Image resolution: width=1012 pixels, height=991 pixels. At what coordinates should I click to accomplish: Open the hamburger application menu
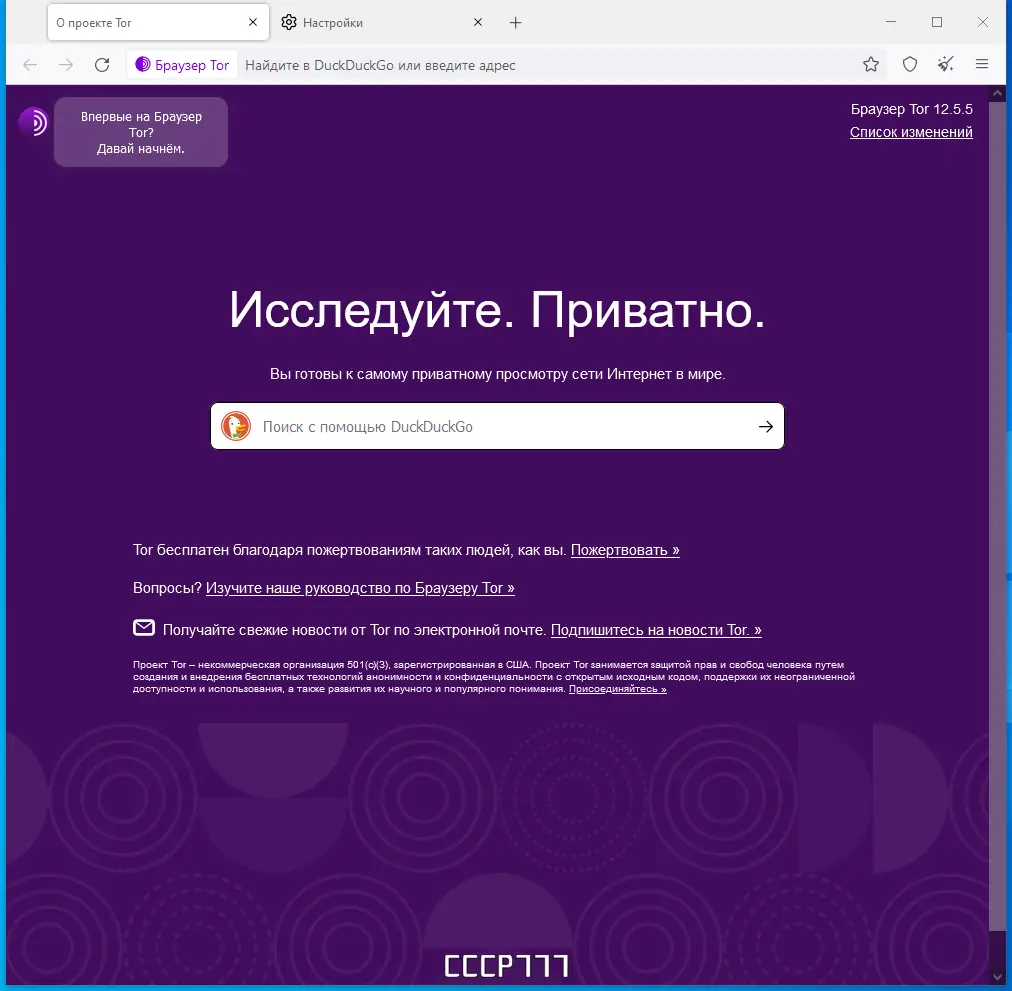click(982, 64)
